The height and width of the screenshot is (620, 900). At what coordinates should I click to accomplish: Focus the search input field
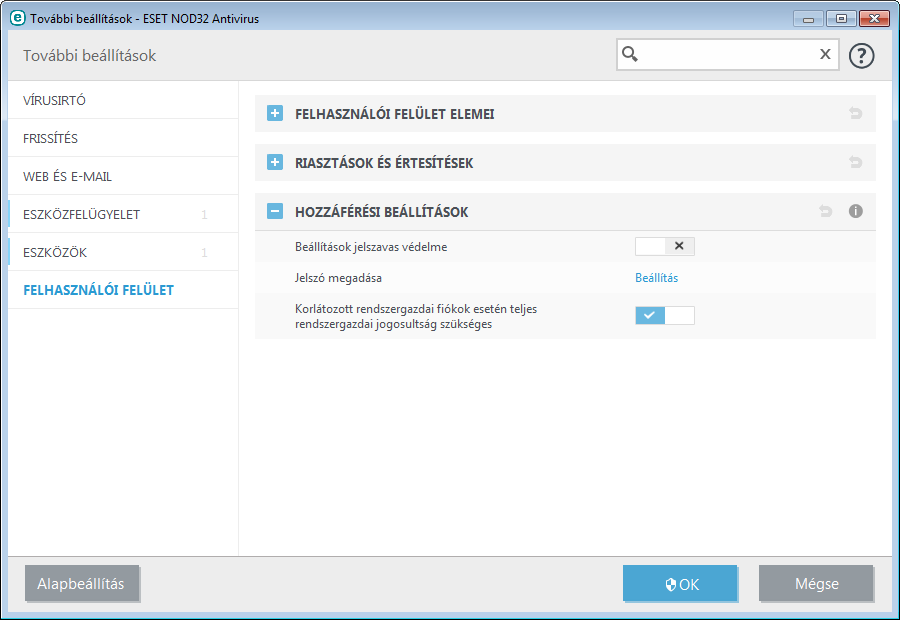pyautogui.click(x=728, y=55)
